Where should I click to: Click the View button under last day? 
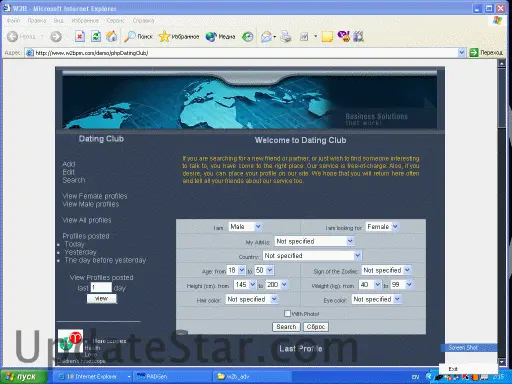point(101,298)
